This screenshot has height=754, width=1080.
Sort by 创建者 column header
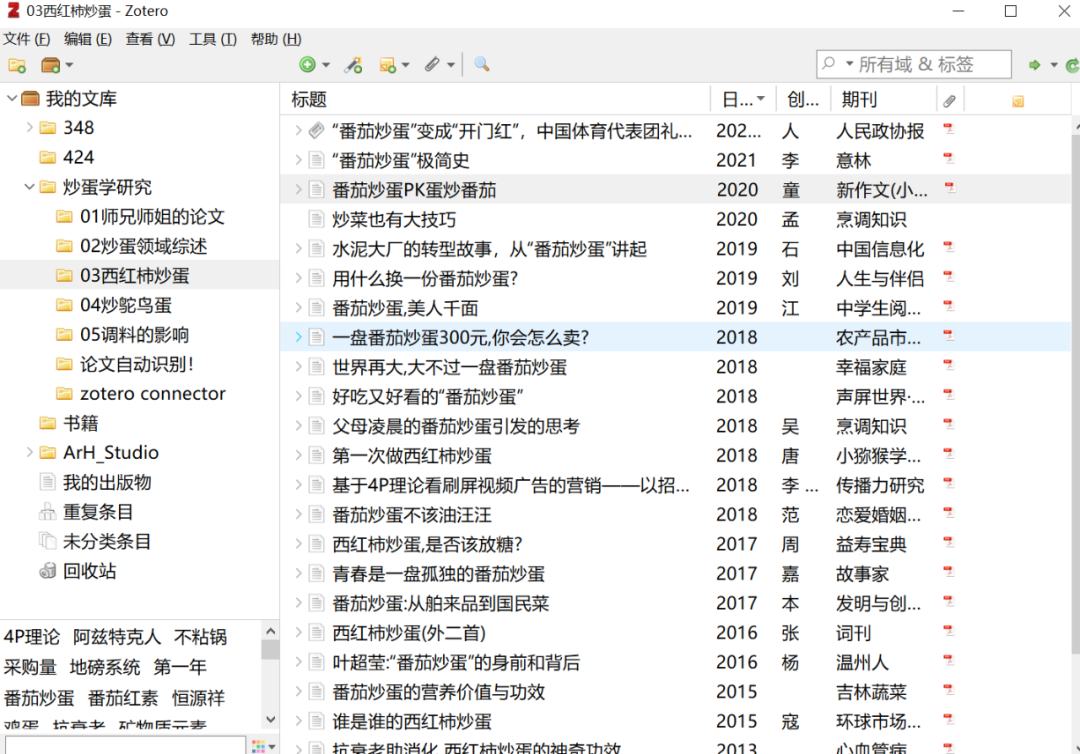[803, 100]
